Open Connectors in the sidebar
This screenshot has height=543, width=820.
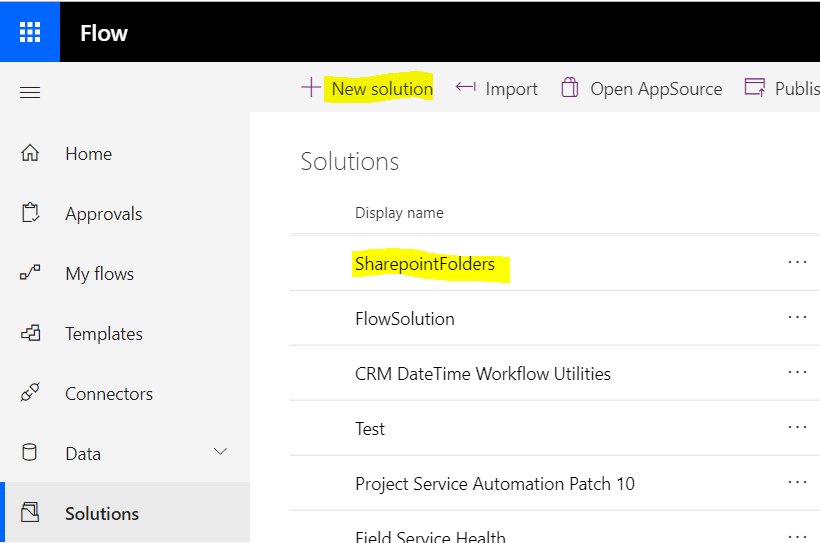pos(125,393)
